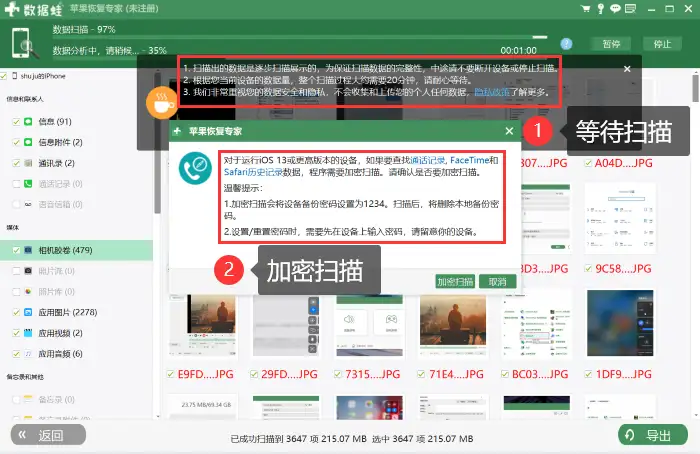This screenshot has width=700, height=454.
Task: Select the 通讯录 (2) category
Action: pyautogui.click(x=56, y=163)
